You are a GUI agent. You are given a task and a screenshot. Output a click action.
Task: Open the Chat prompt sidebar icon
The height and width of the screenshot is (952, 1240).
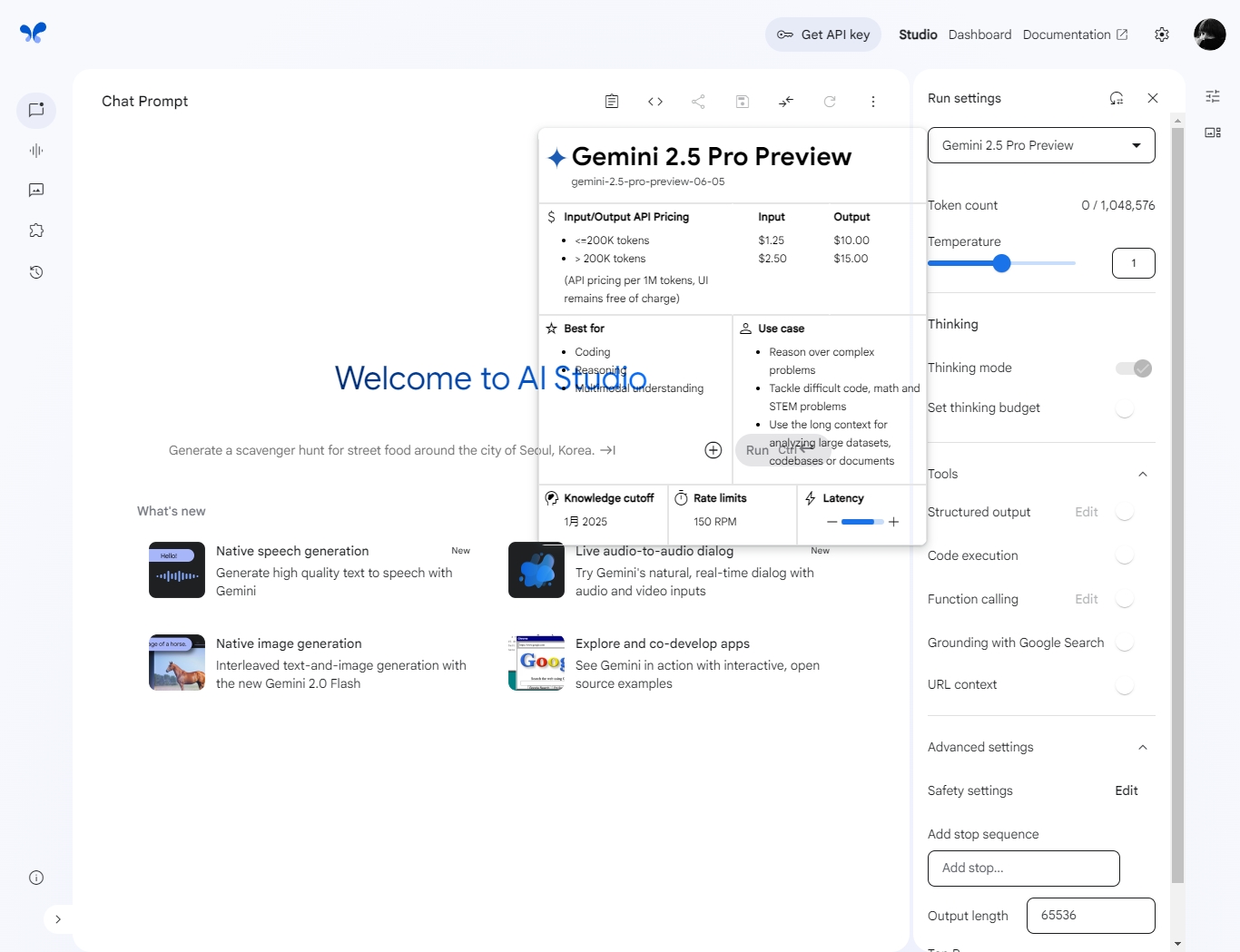coord(36,110)
